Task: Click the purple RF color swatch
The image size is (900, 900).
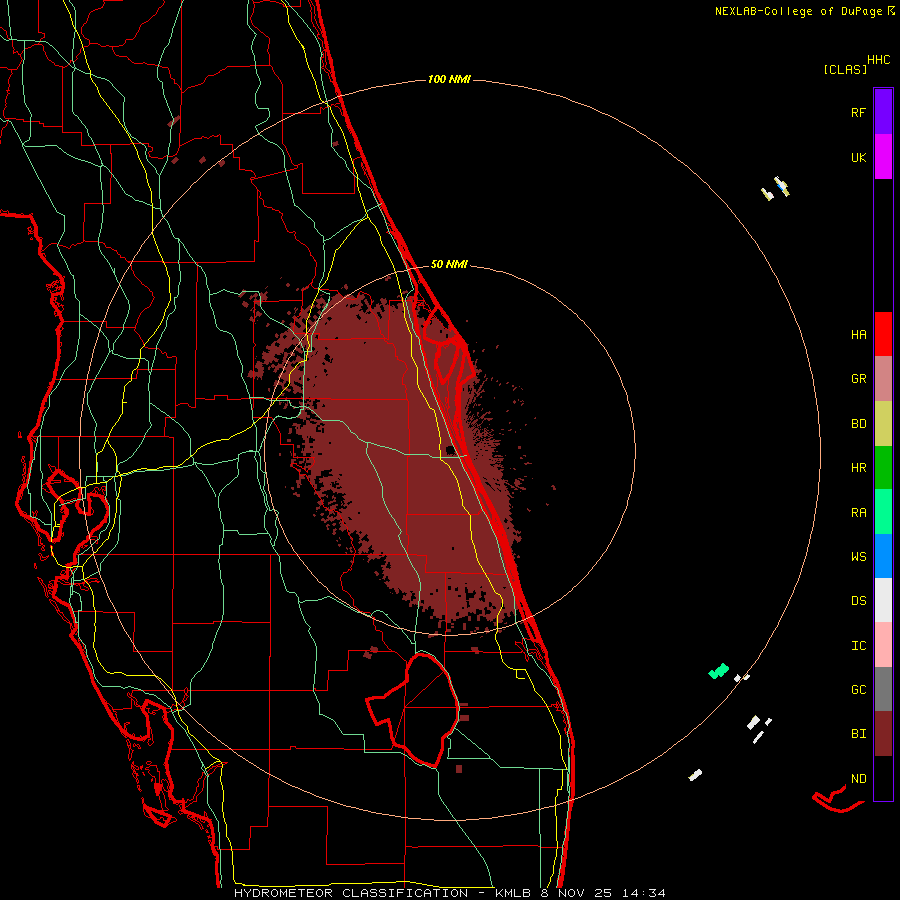Action: 883,111
